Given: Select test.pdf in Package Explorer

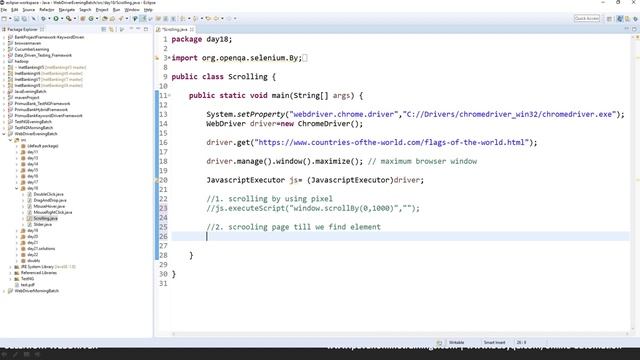Looking at the screenshot, I should click(27, 285).
